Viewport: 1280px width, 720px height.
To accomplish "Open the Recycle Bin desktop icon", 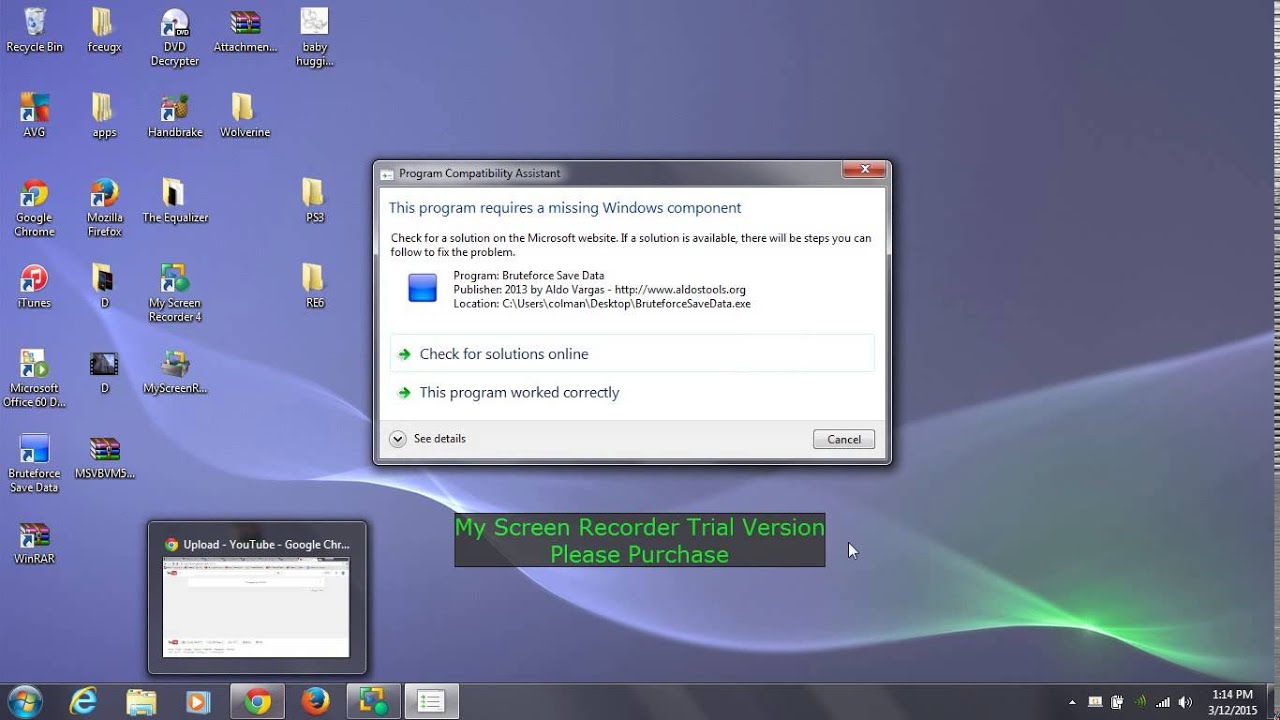I will 34,30.
